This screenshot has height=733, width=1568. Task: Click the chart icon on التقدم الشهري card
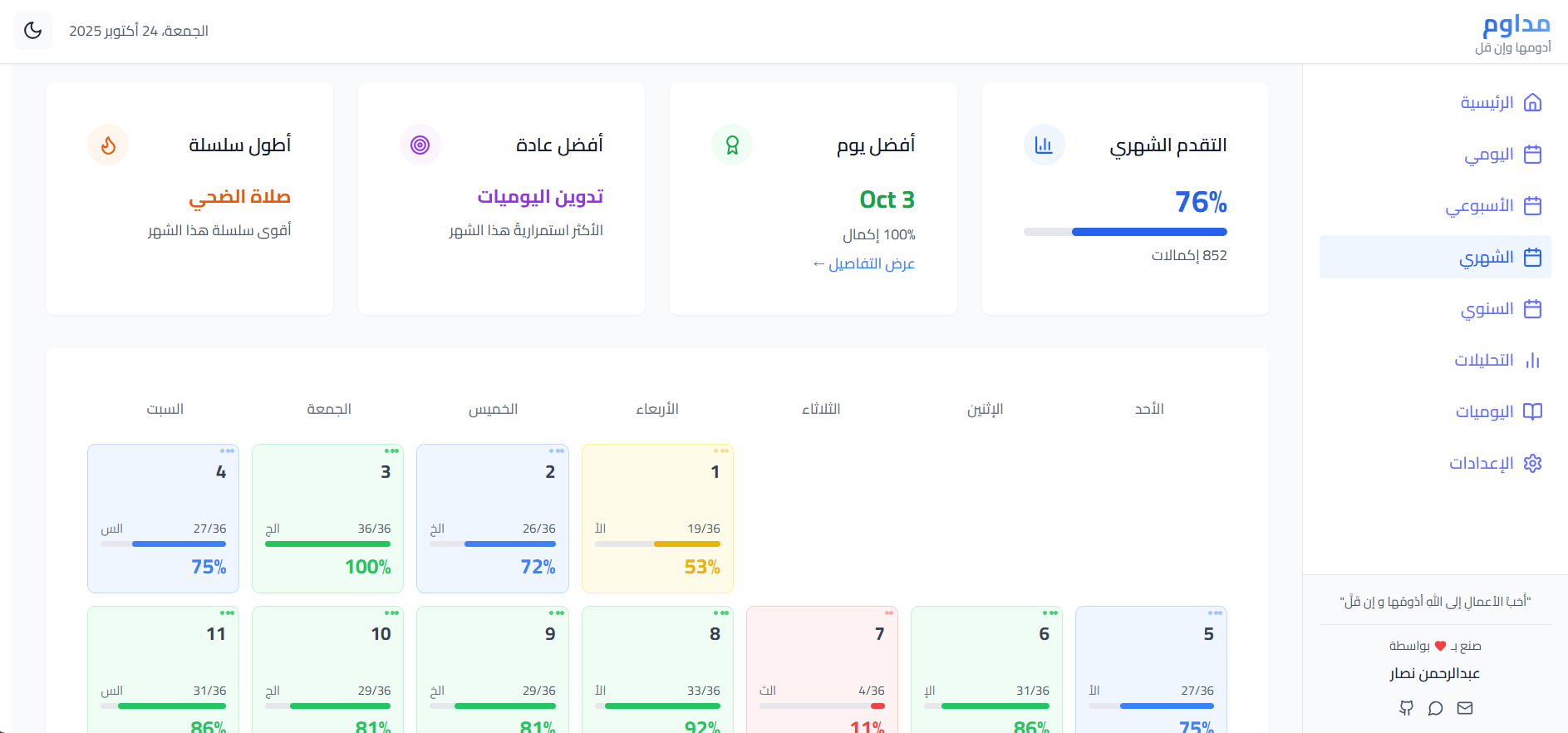1044,144
